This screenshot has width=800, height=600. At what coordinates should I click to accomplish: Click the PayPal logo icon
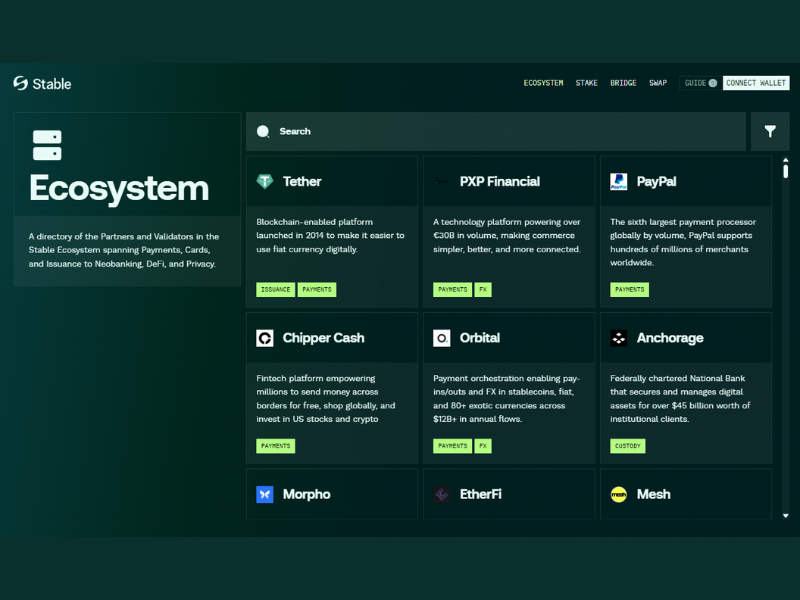pyautogui.click(x=619, y=181)
